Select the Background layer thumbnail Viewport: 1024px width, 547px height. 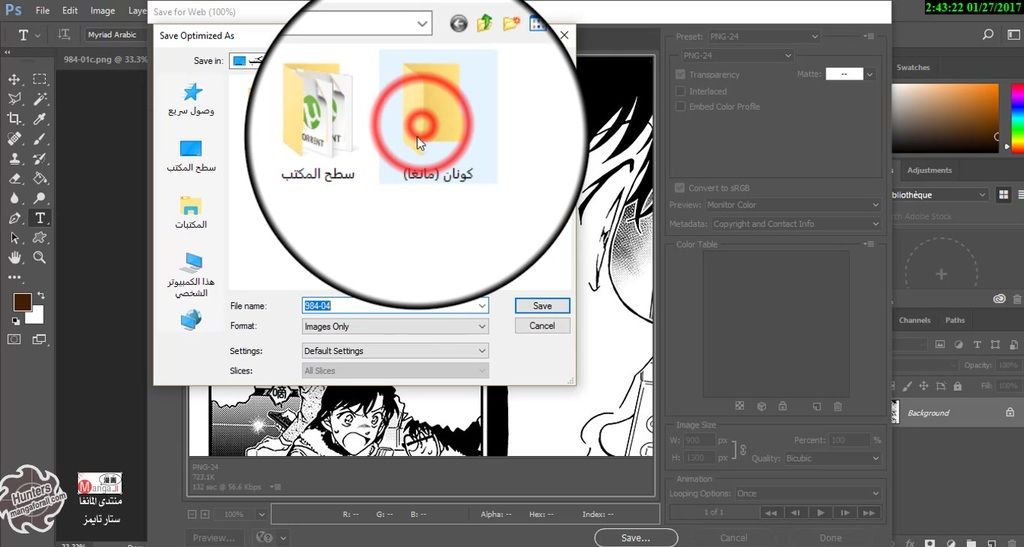[x=895, y=413]
